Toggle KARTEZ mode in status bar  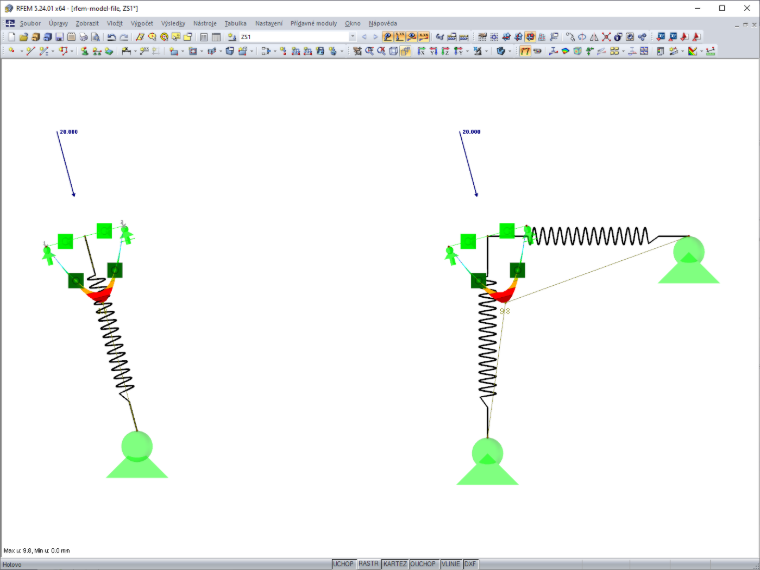point(395,564)
